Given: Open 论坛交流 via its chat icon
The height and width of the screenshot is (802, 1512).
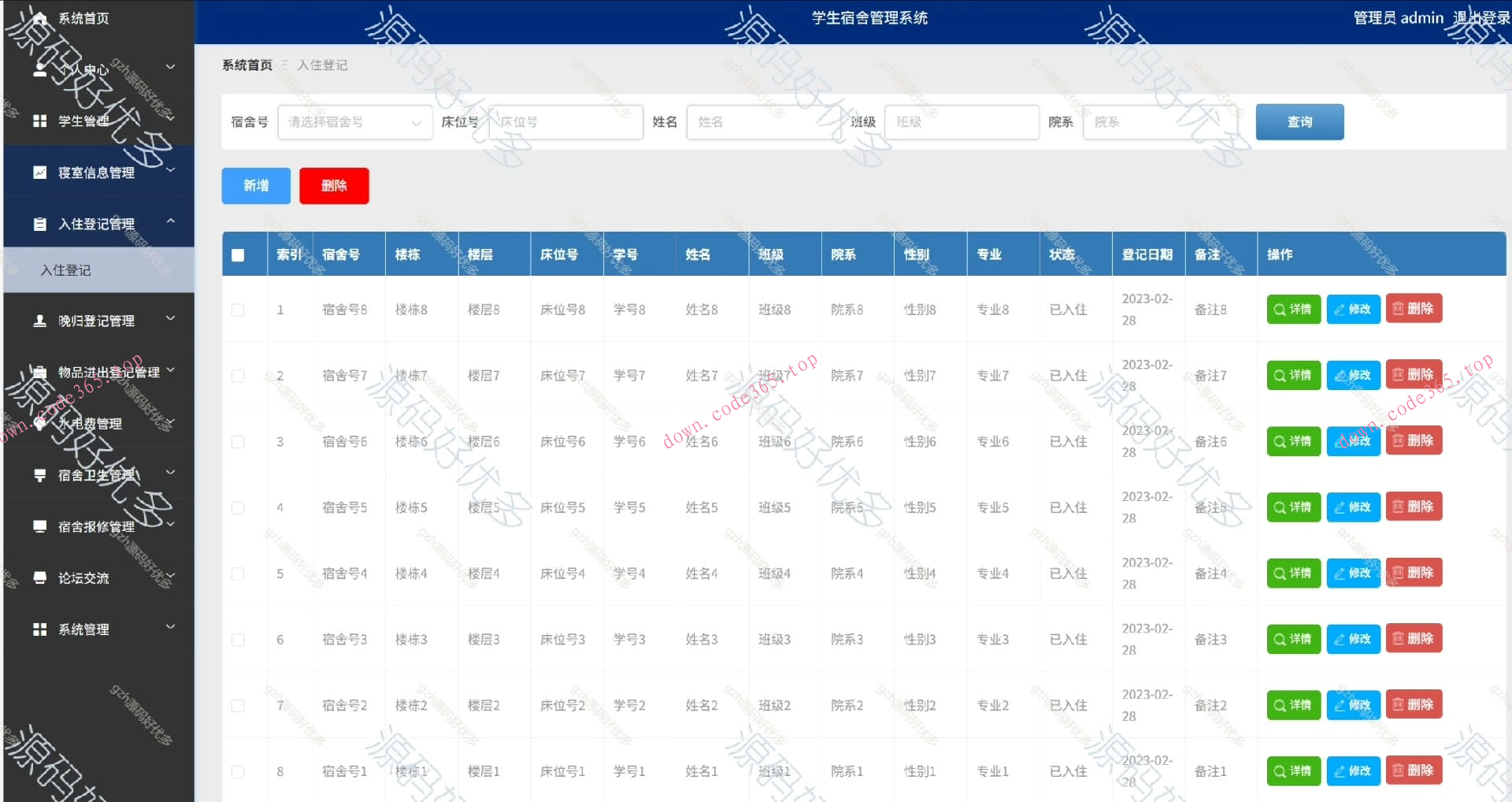Looking at the screenshot, I should pos(41,577).
